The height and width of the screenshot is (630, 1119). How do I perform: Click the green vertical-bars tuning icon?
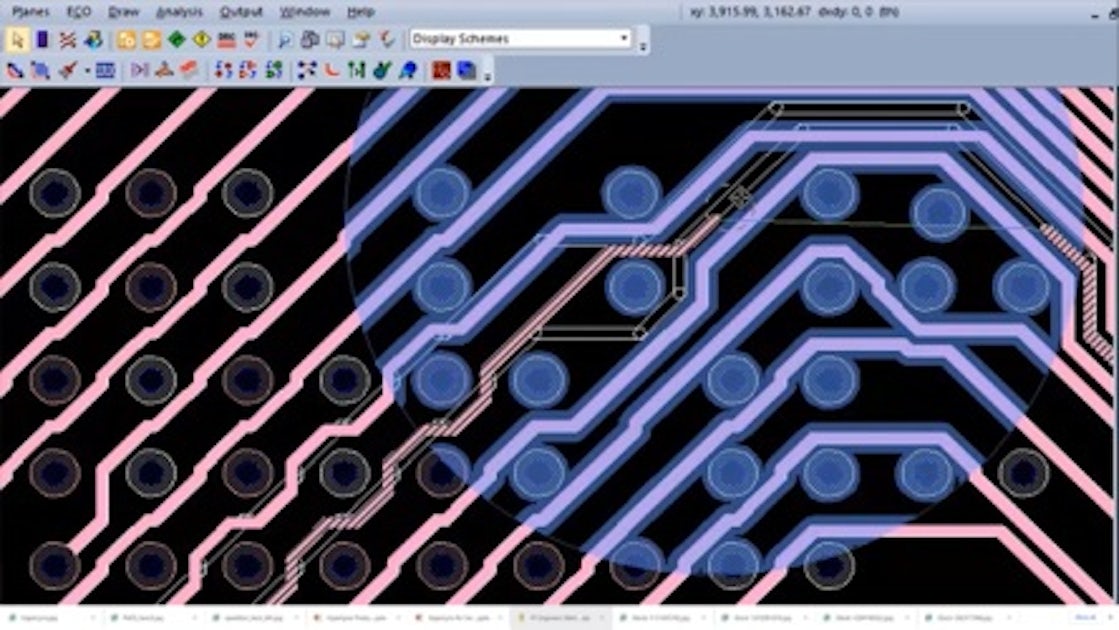click(x=356, y=70)
